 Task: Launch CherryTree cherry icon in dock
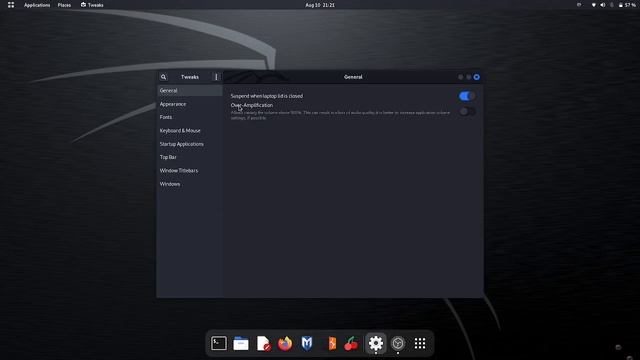point(351,343)
